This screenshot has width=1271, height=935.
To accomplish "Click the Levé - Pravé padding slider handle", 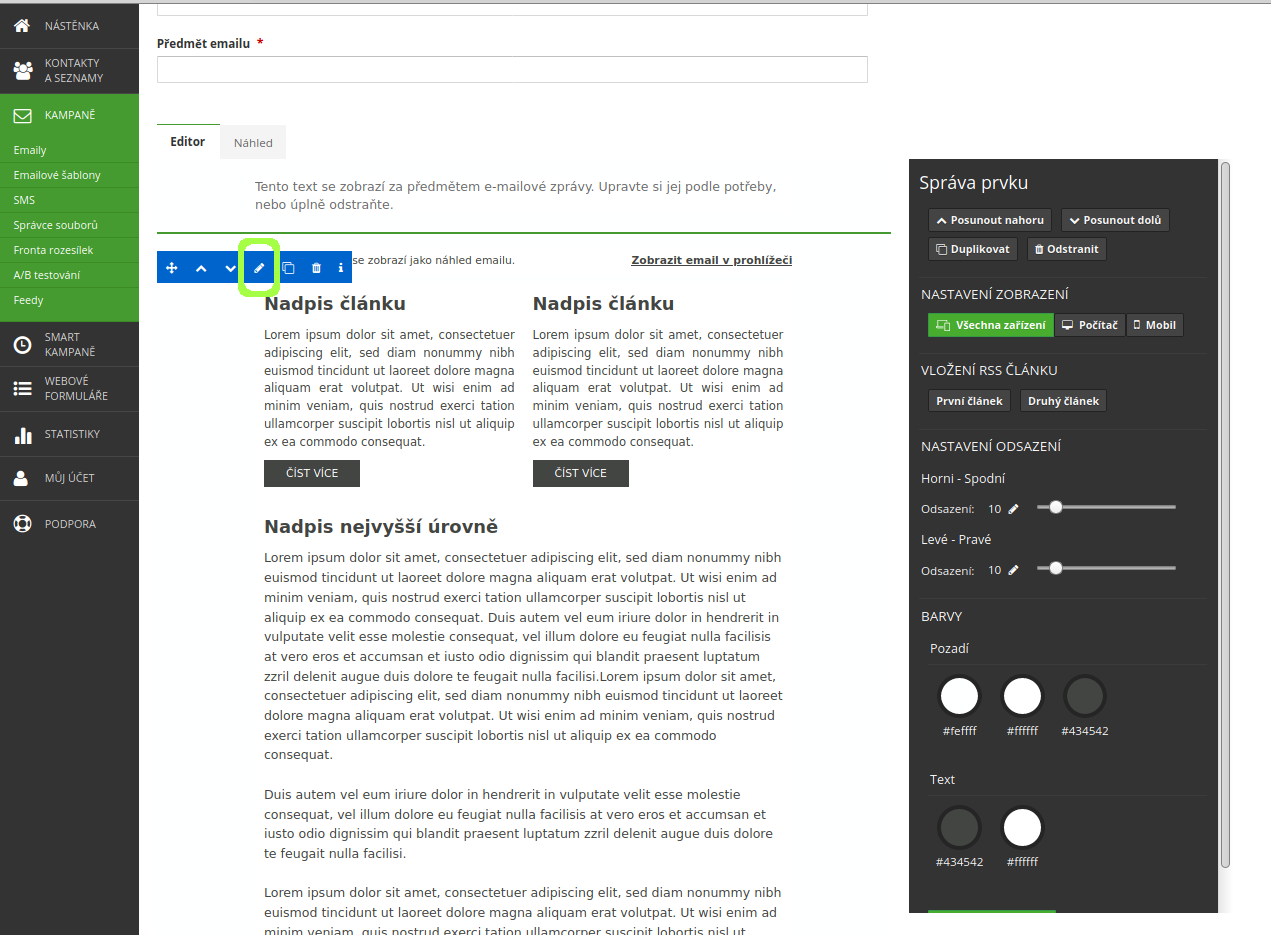I will [1055, 568].
